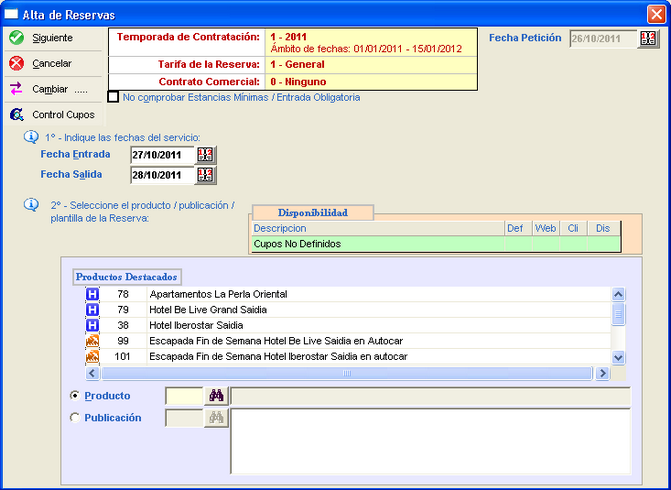Click the Publicación description text area
The height and width of the screenshot is (490, 671).
click(431, 441)
